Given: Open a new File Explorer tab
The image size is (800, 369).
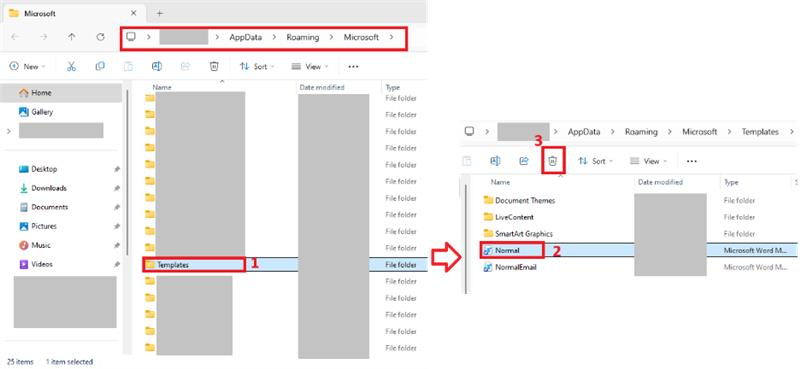Looking at the screenshot, I should pos(159,13).
